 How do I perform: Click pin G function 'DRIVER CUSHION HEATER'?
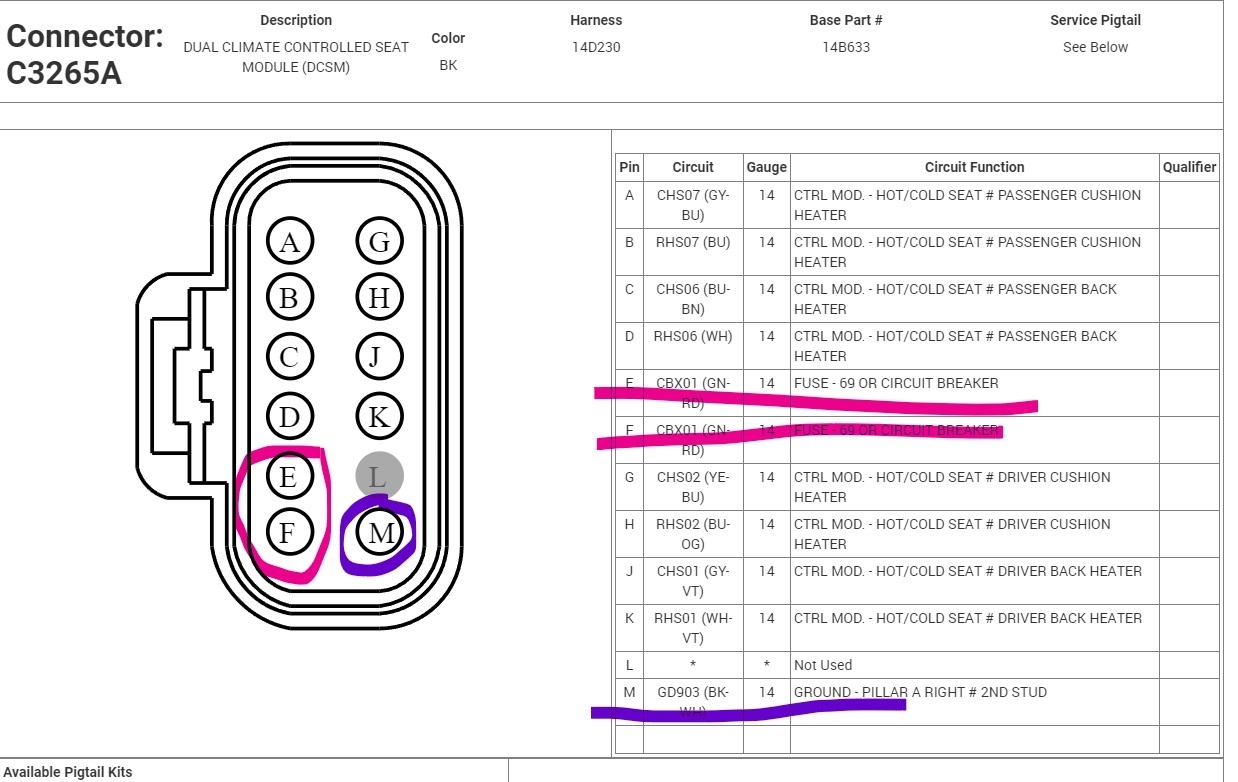952,487
